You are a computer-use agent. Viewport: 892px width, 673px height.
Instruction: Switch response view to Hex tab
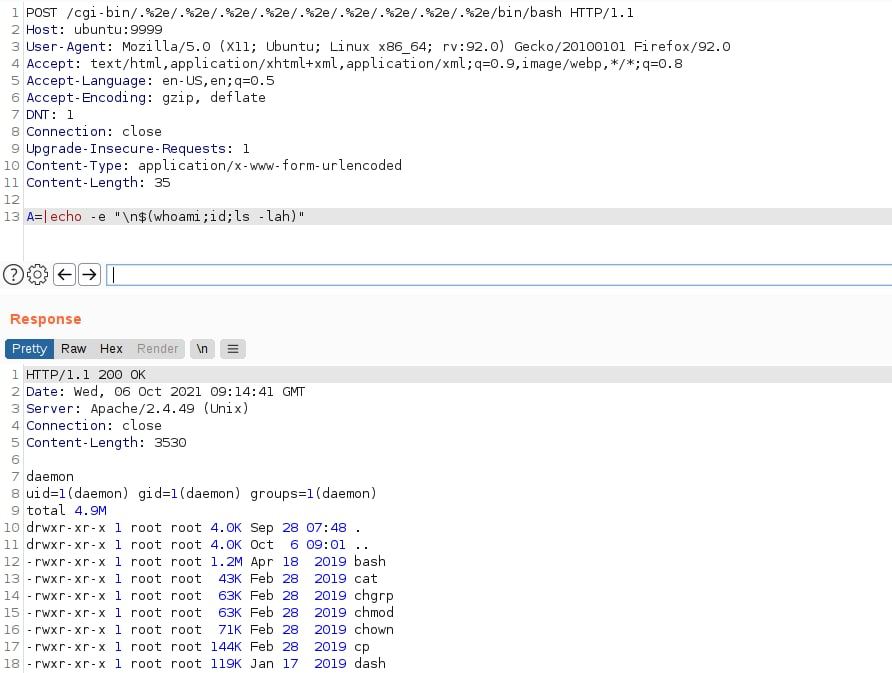click(x=111, y=349)
